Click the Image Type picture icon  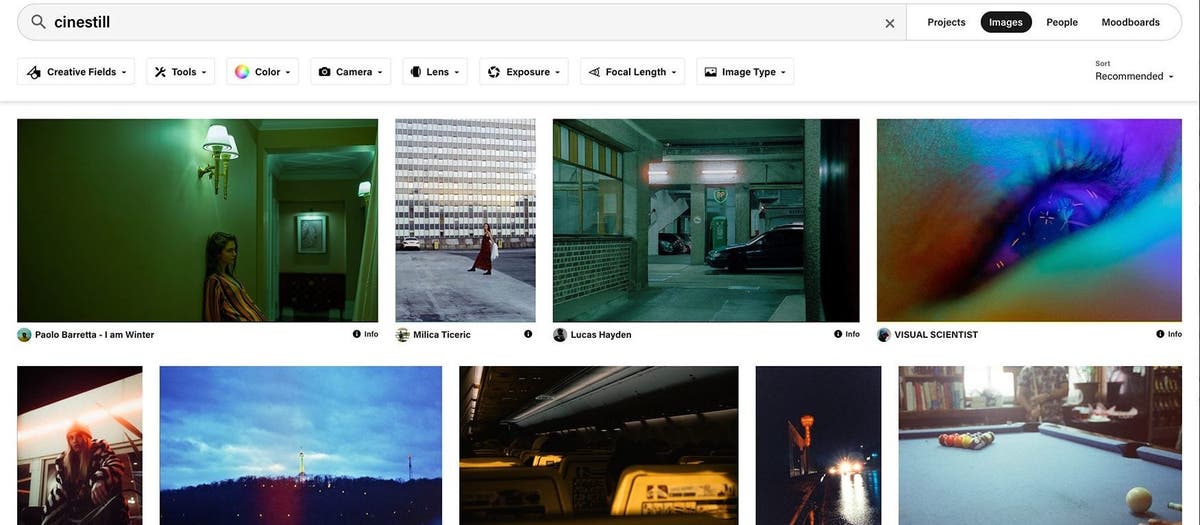[711, 72]
